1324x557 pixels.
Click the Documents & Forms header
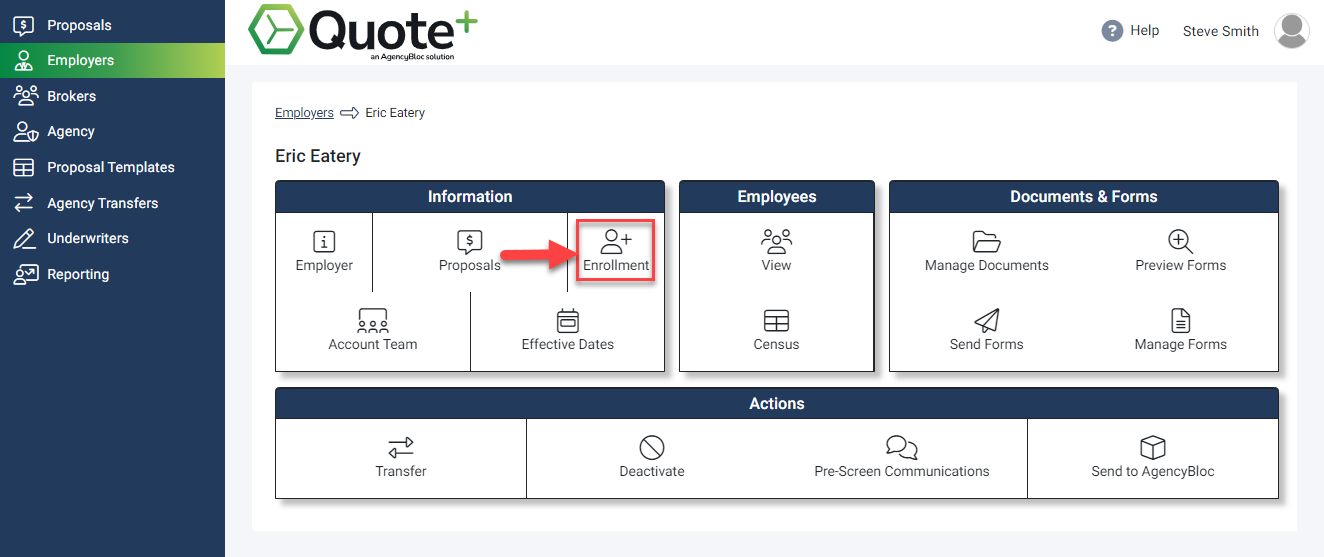point(1084,197)
